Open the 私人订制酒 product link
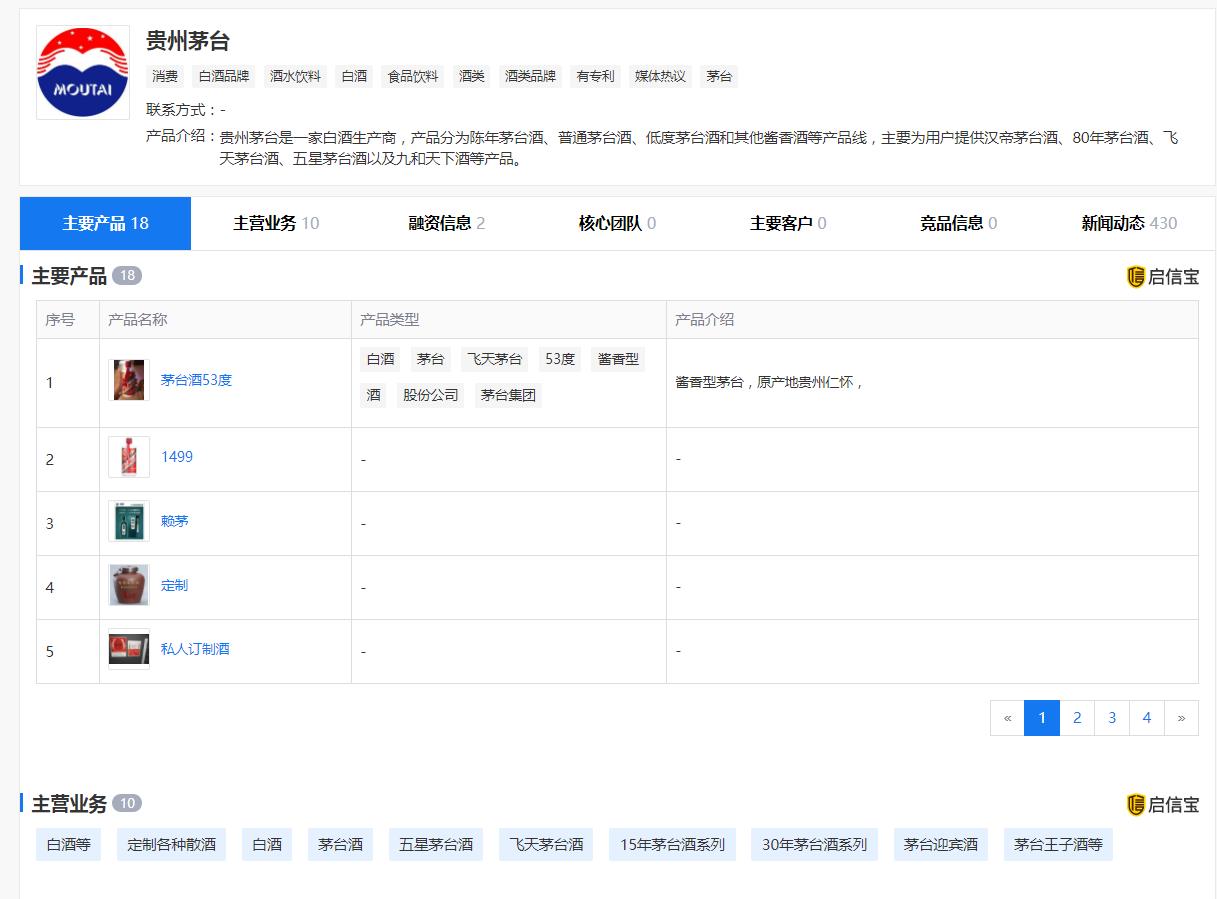 coord(195,649)
